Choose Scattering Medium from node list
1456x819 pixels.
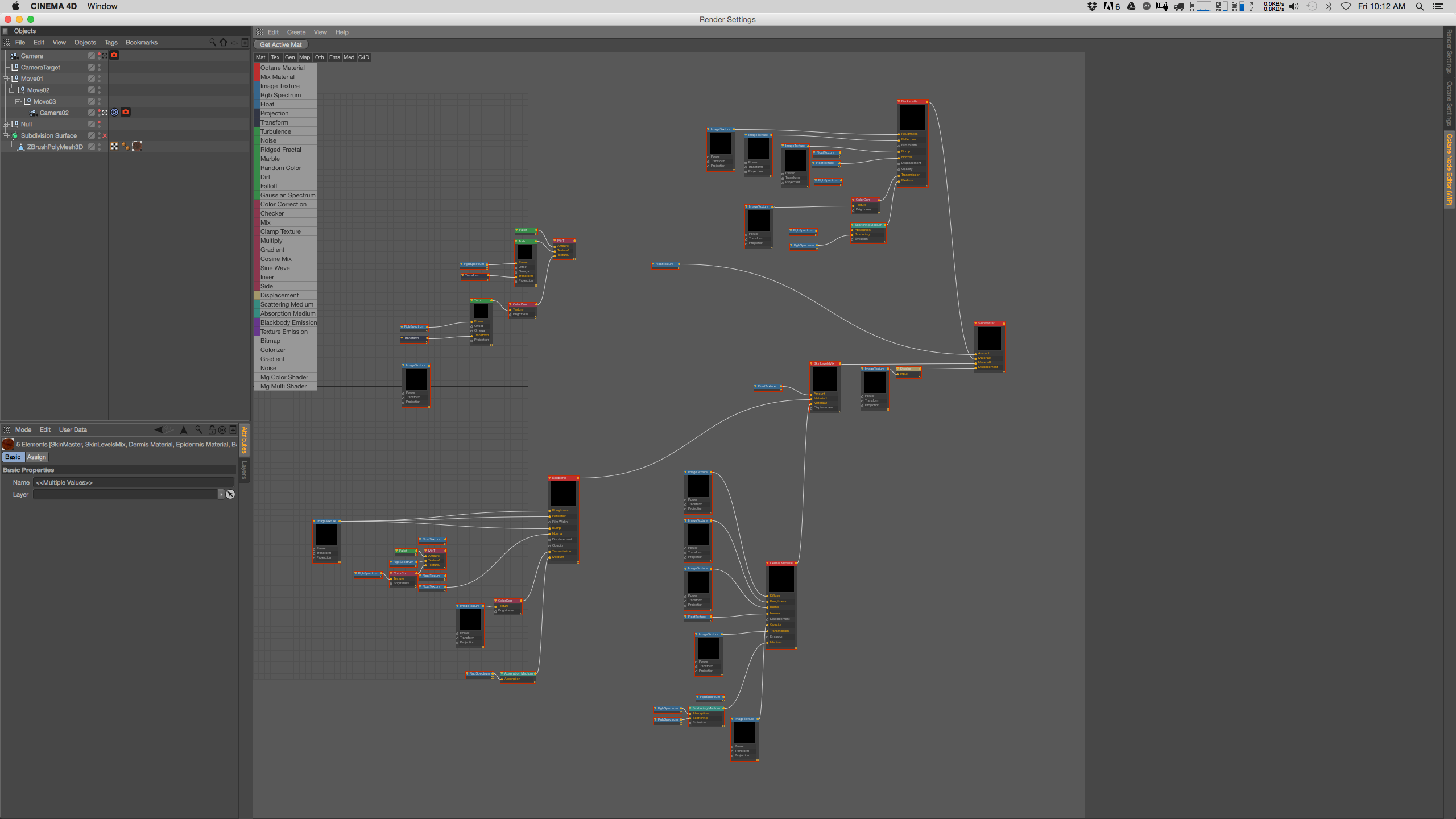[x=287, y=304]
